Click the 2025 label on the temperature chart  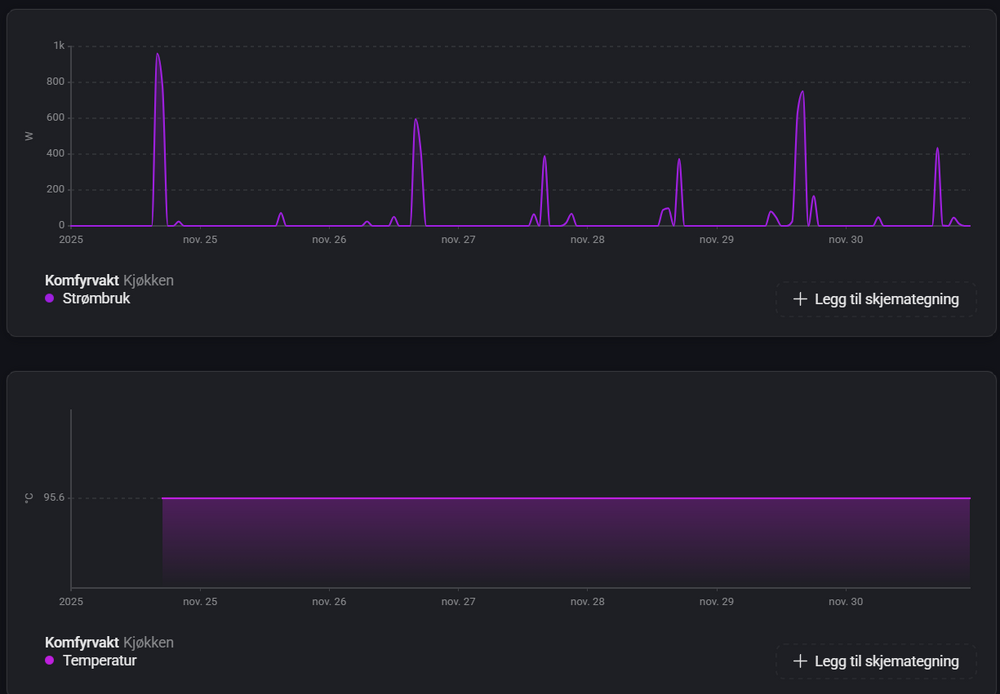(x=71, y=602)
